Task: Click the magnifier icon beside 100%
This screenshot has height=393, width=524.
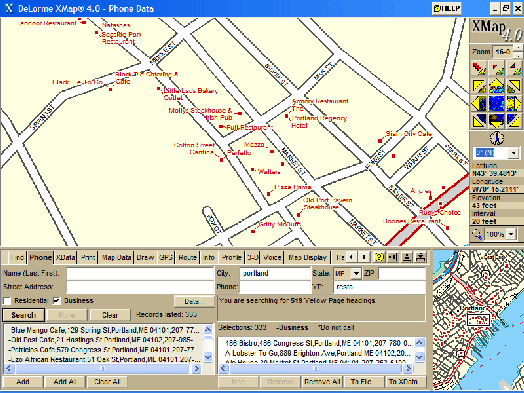Action: click(477, 234)
